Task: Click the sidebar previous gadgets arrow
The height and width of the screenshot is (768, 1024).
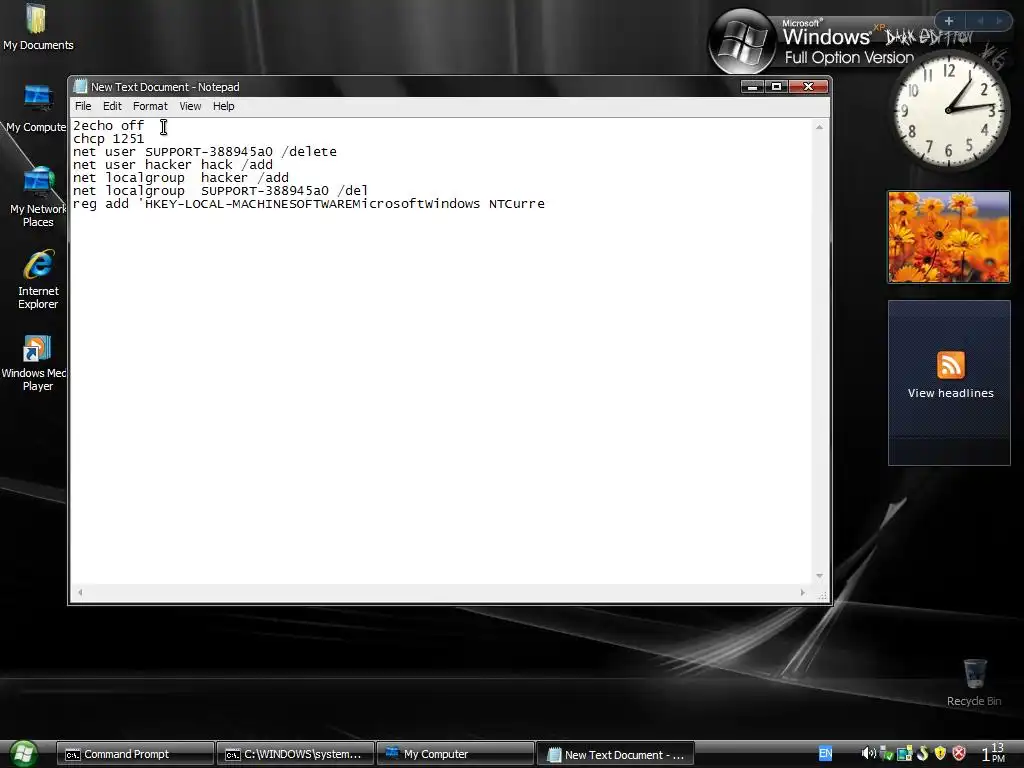Action: [980, 21]
